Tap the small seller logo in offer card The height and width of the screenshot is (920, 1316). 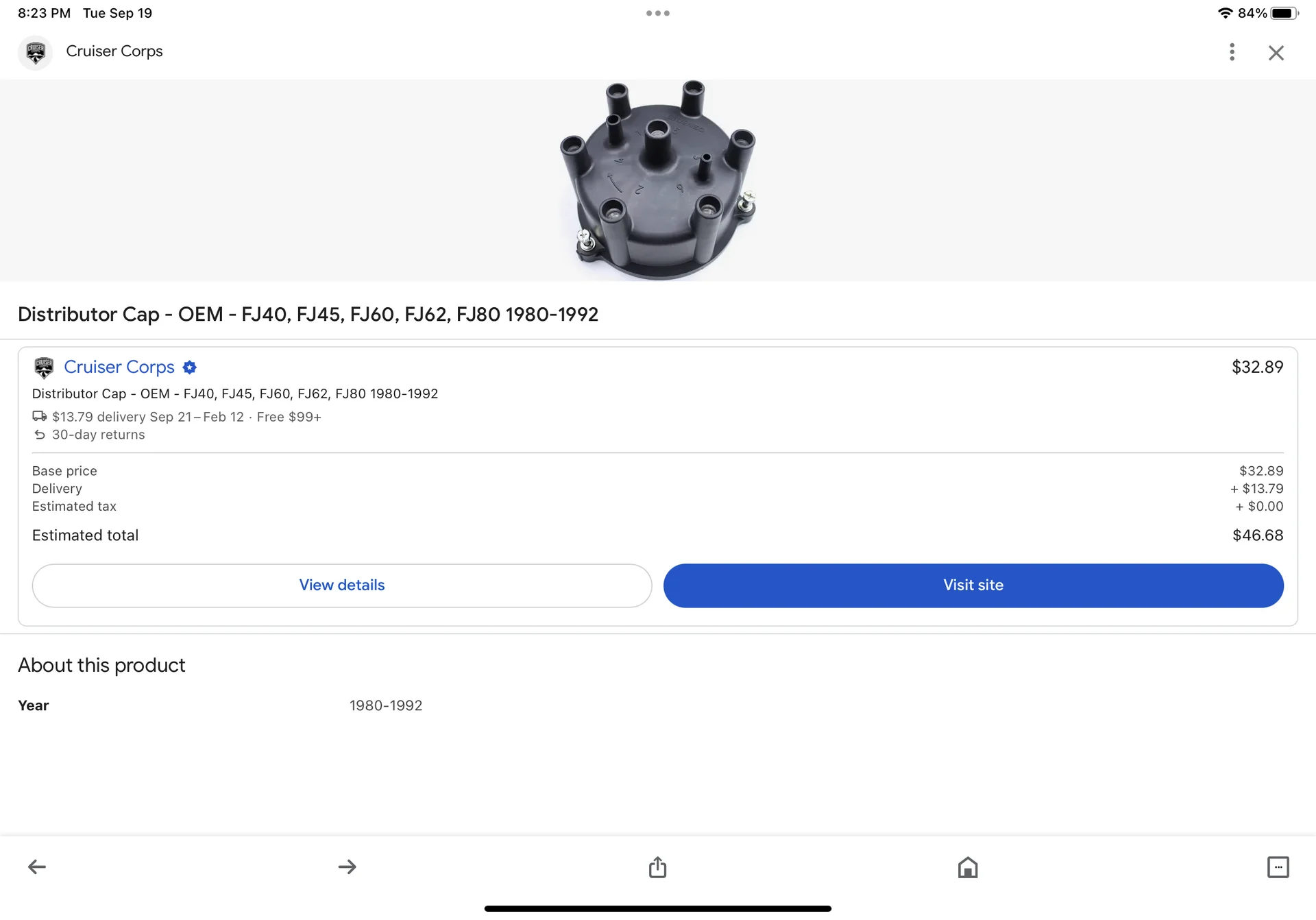(x=44, y=367)
